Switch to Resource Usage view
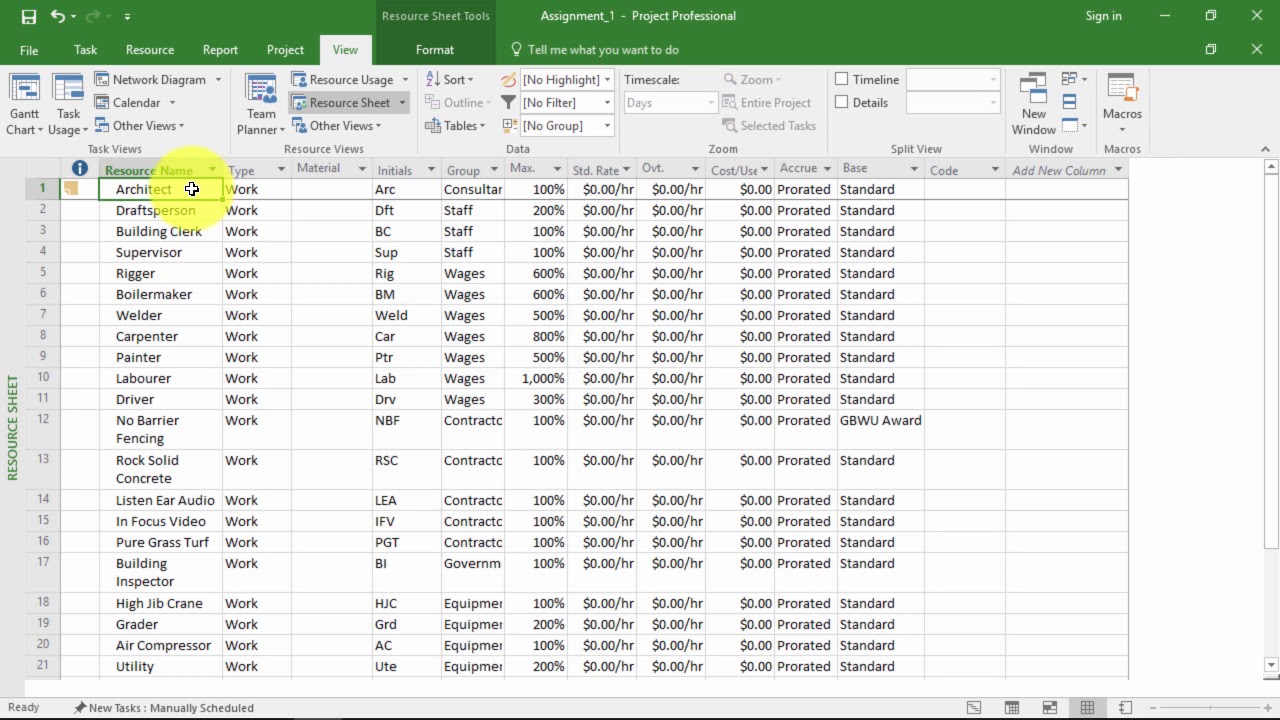The height and width of the screenshot is (720, 1280). 350,80
